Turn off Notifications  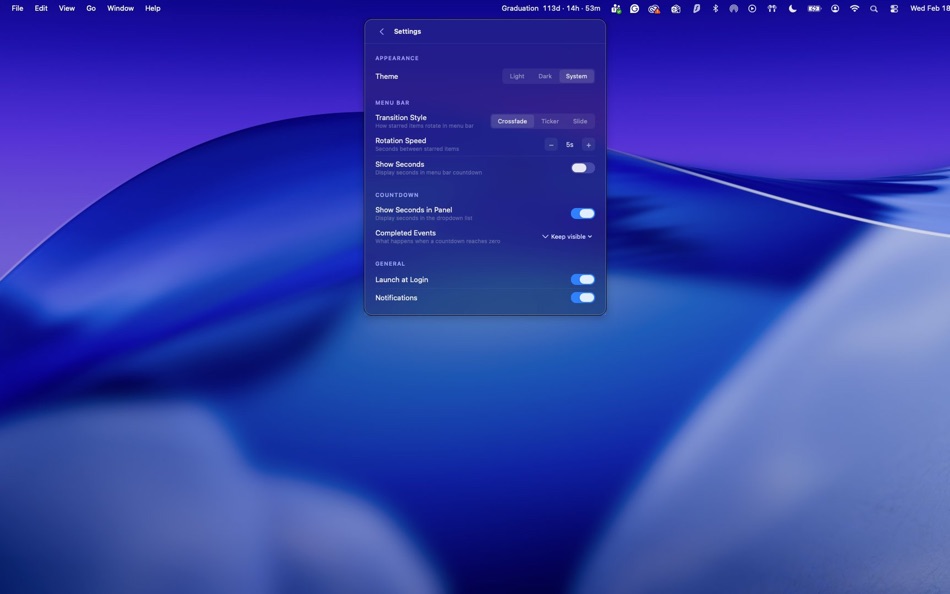(x=581, y=297)
